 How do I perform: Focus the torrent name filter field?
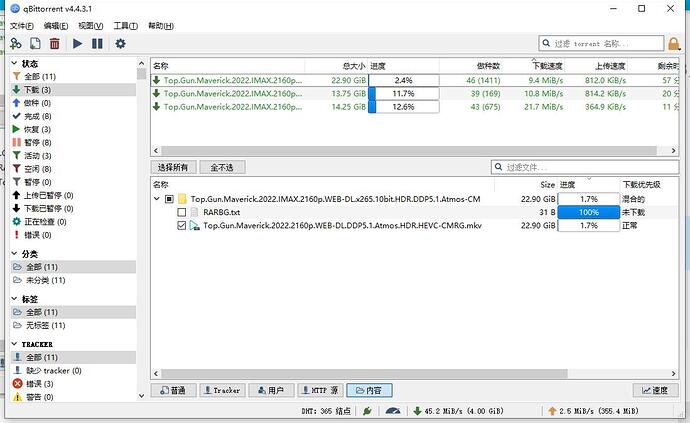point(601,44)
